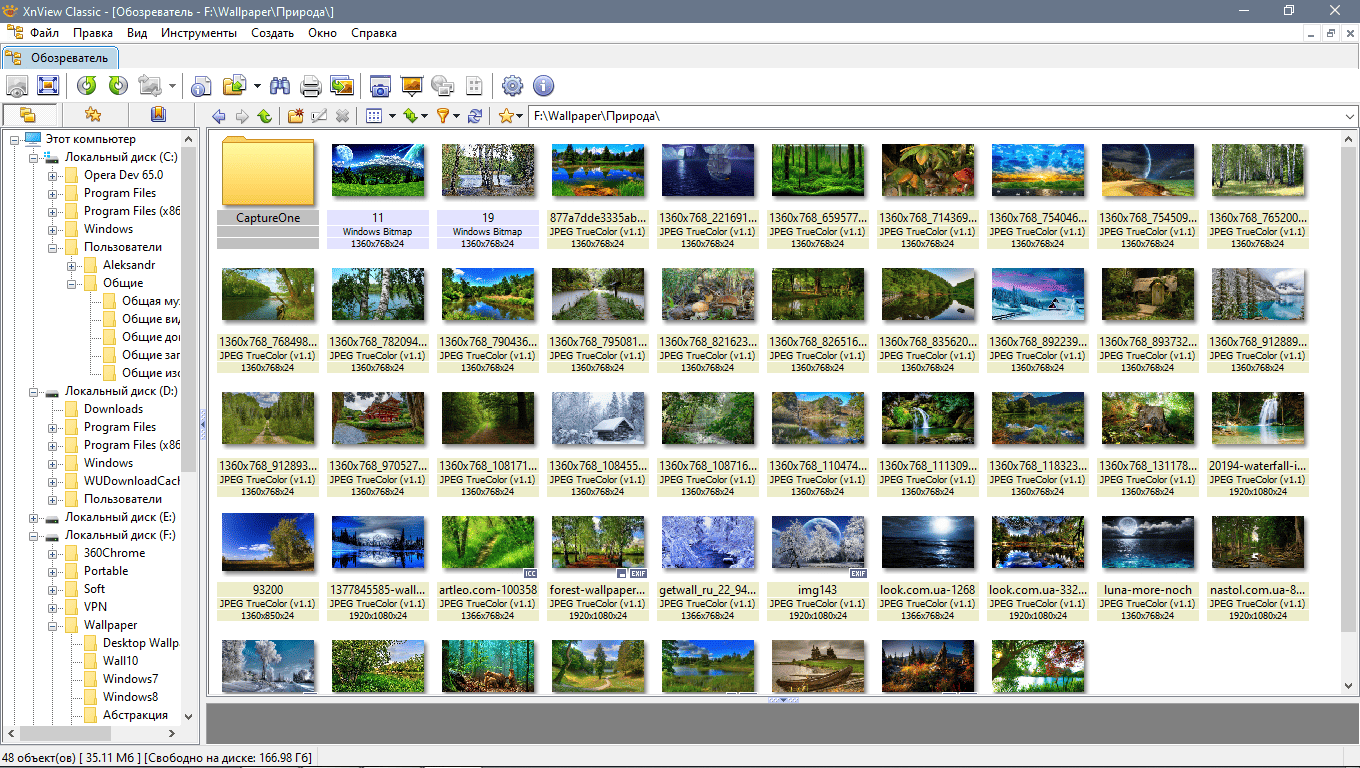The image size is (1360, 768).
Task: Launch the binoculars search tool
Action: coord(280,86)
